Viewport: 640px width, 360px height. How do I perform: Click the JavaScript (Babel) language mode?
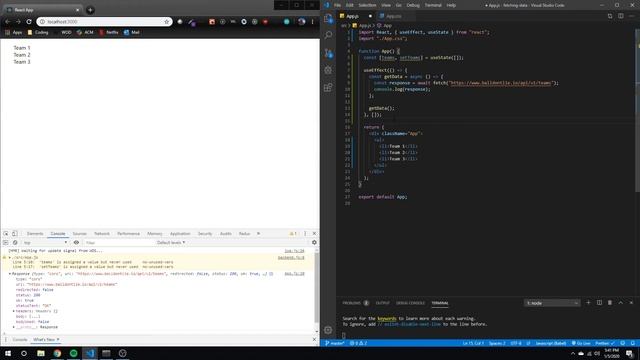(551, 343)
